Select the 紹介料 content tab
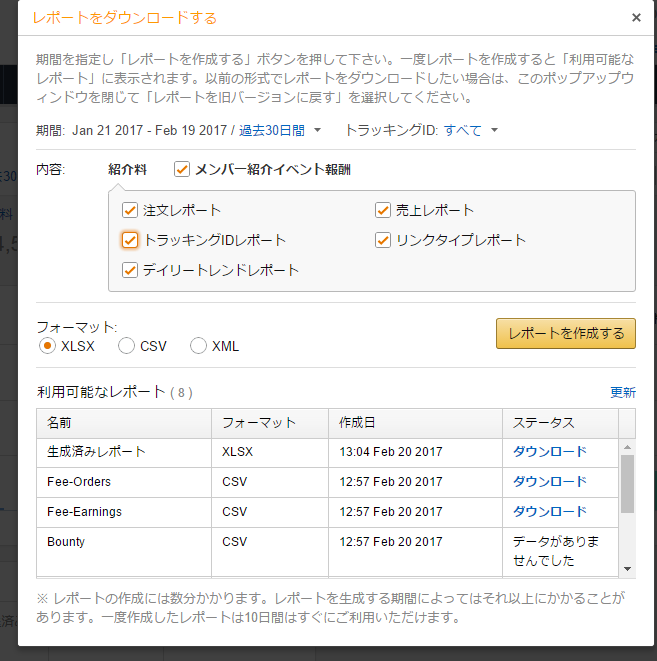This screenshot has width=657, height=661. coord(127,169)
